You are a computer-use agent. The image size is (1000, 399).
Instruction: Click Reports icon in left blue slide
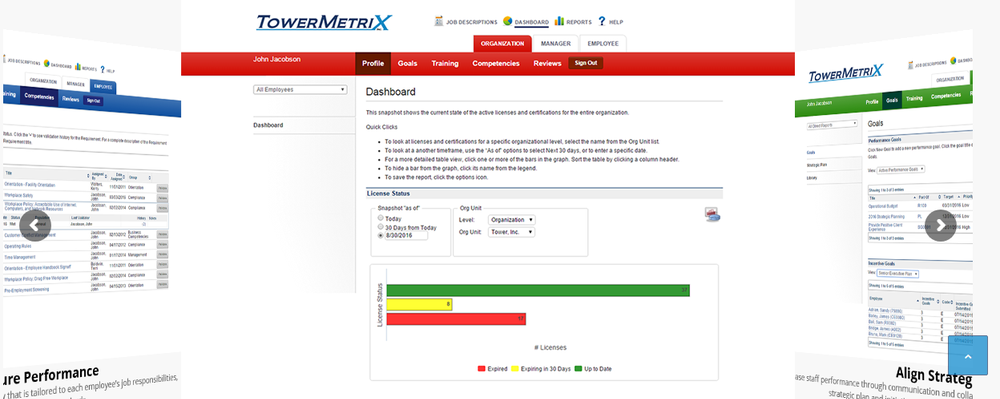[x=77, y=67]
